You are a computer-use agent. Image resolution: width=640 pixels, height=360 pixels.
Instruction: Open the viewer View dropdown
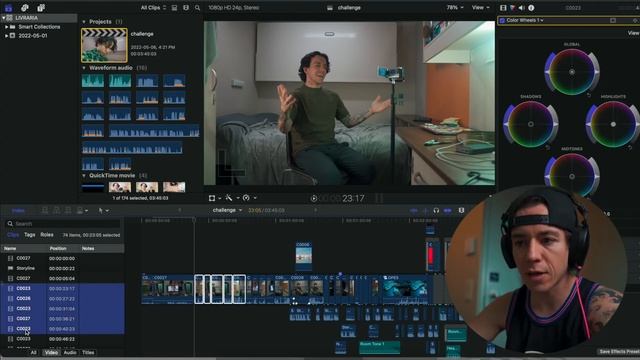pyautogui.click(x=480, y=7)
